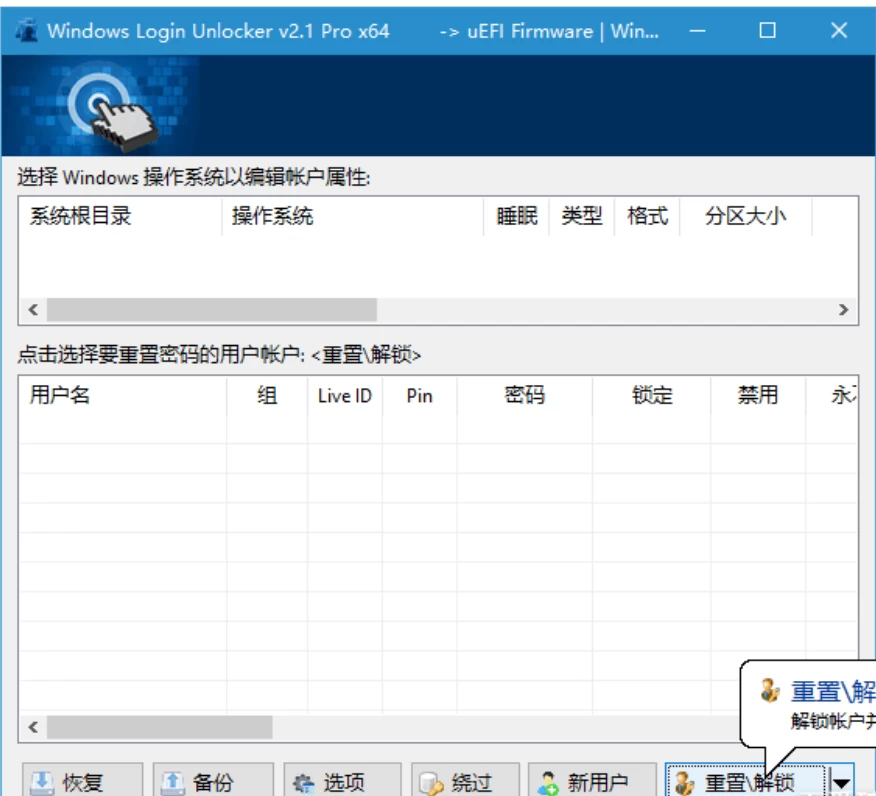
Task: Maximize the Windows Login Unlocker window
Action: pyautogui.click(x=768, y=31)
